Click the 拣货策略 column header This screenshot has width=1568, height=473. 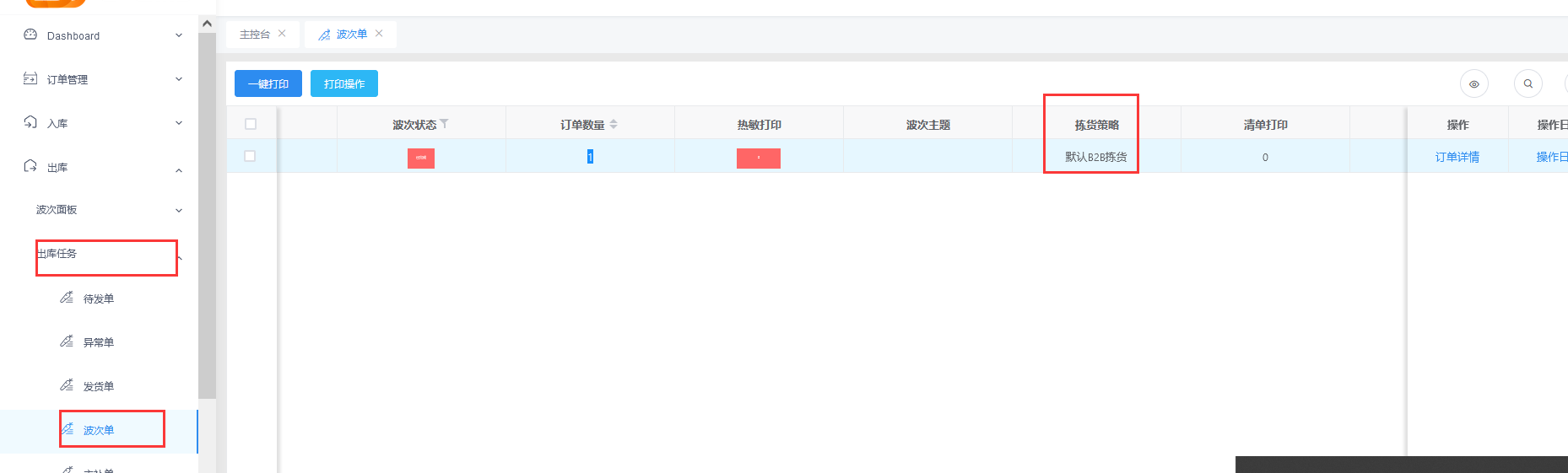pyautogui.click(x=1096, y=125)
